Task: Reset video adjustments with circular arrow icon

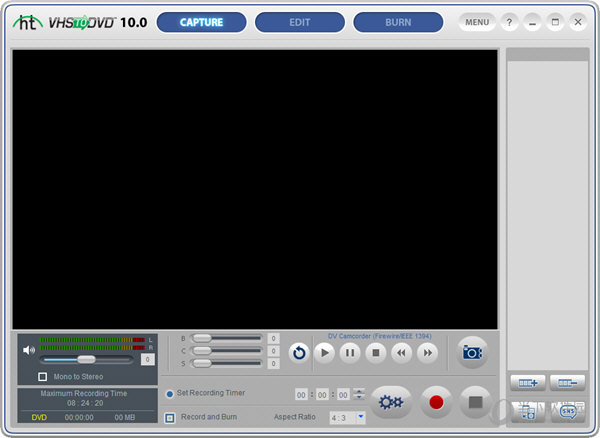Action: pos(299,353)
